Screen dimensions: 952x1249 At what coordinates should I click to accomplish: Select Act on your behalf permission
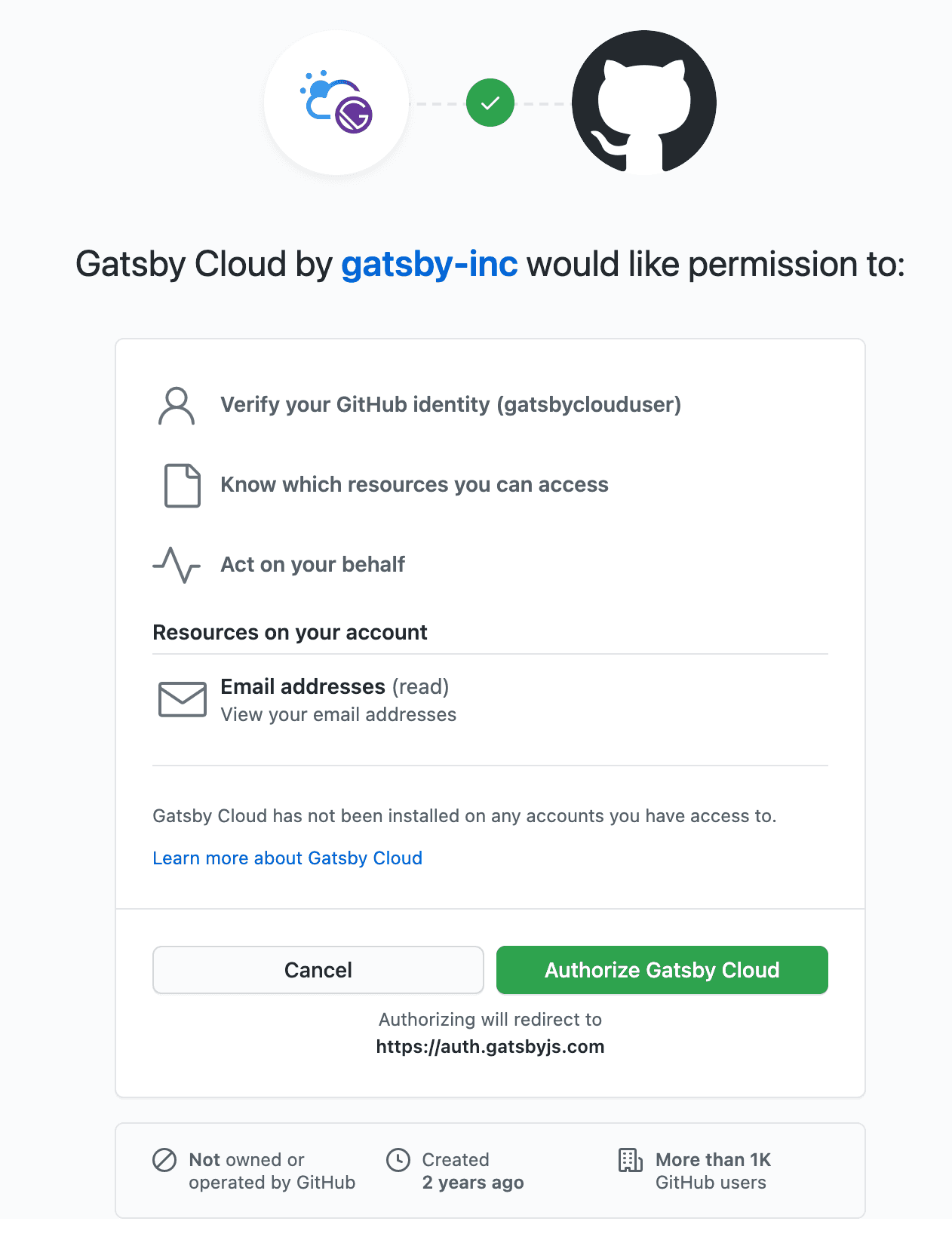pyautogui.click(x=312, y=565)
